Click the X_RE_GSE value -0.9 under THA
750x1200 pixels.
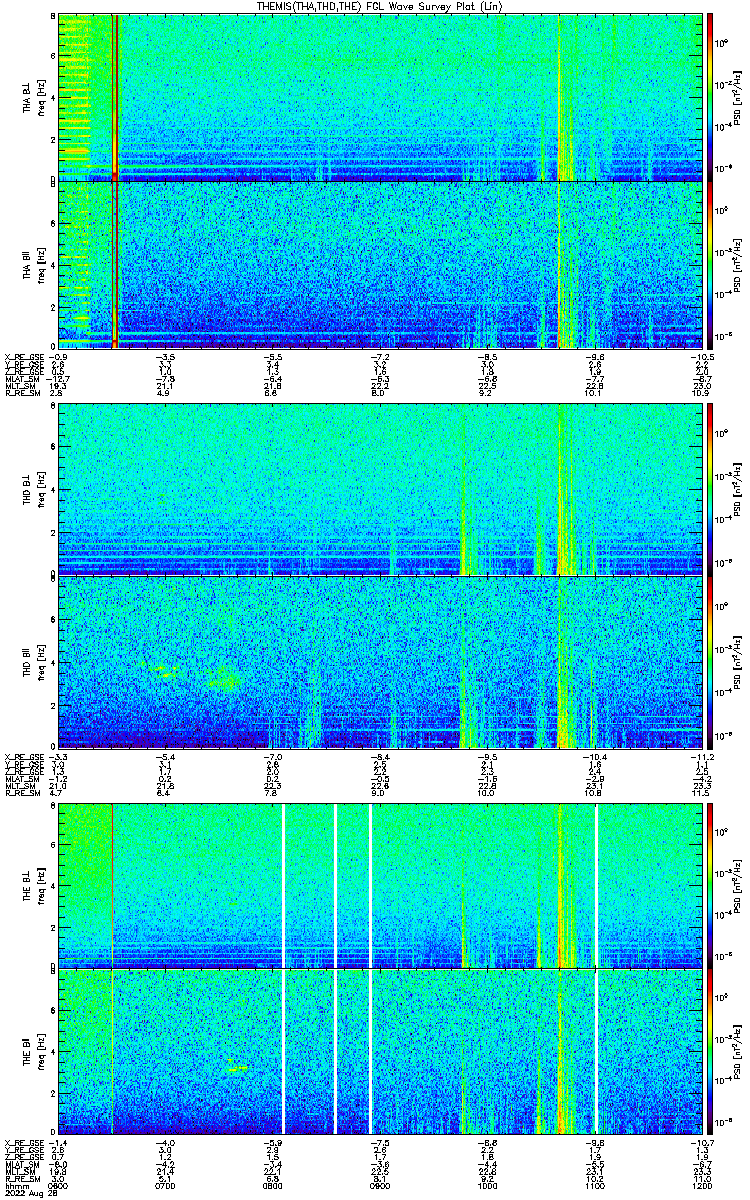click(x=59, y=355)
